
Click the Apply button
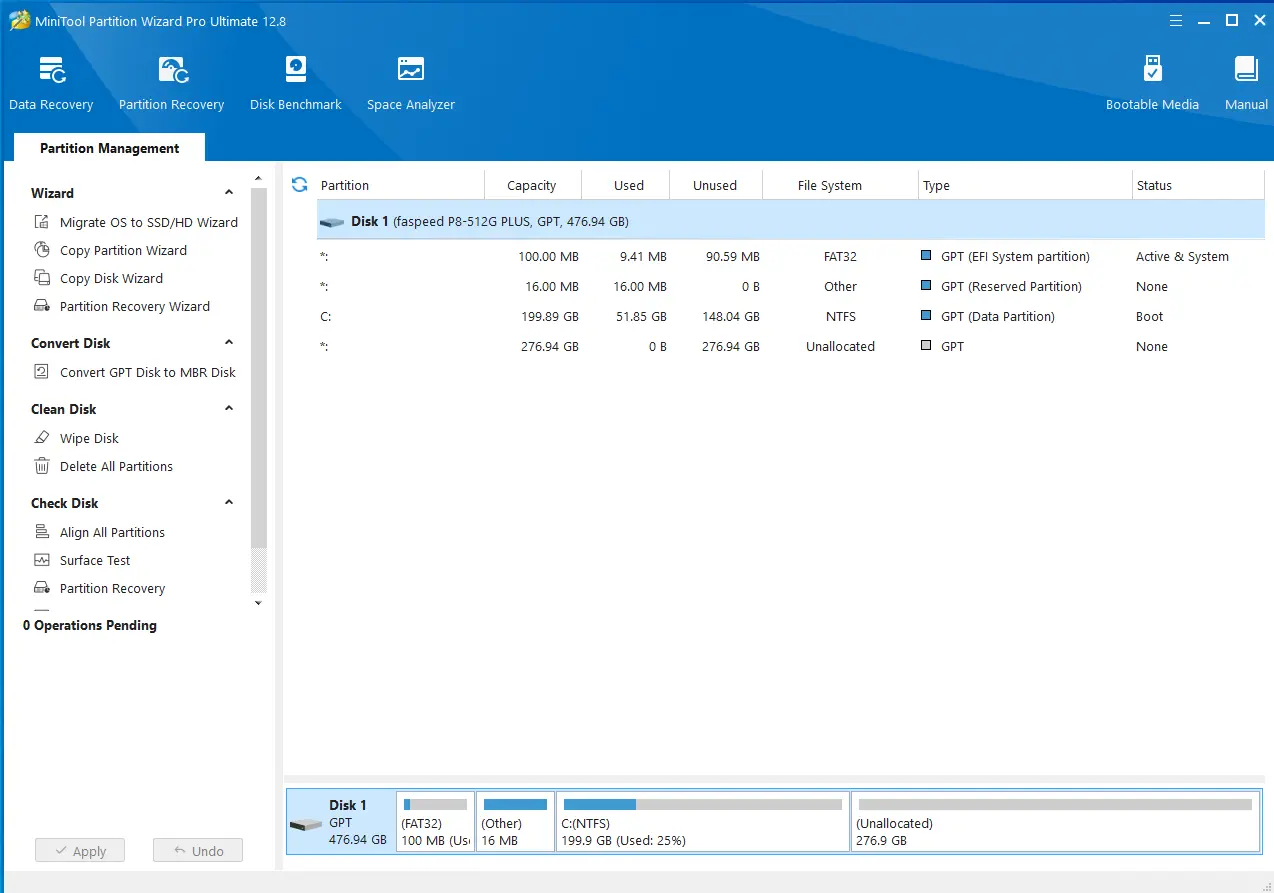pos(80,851)
